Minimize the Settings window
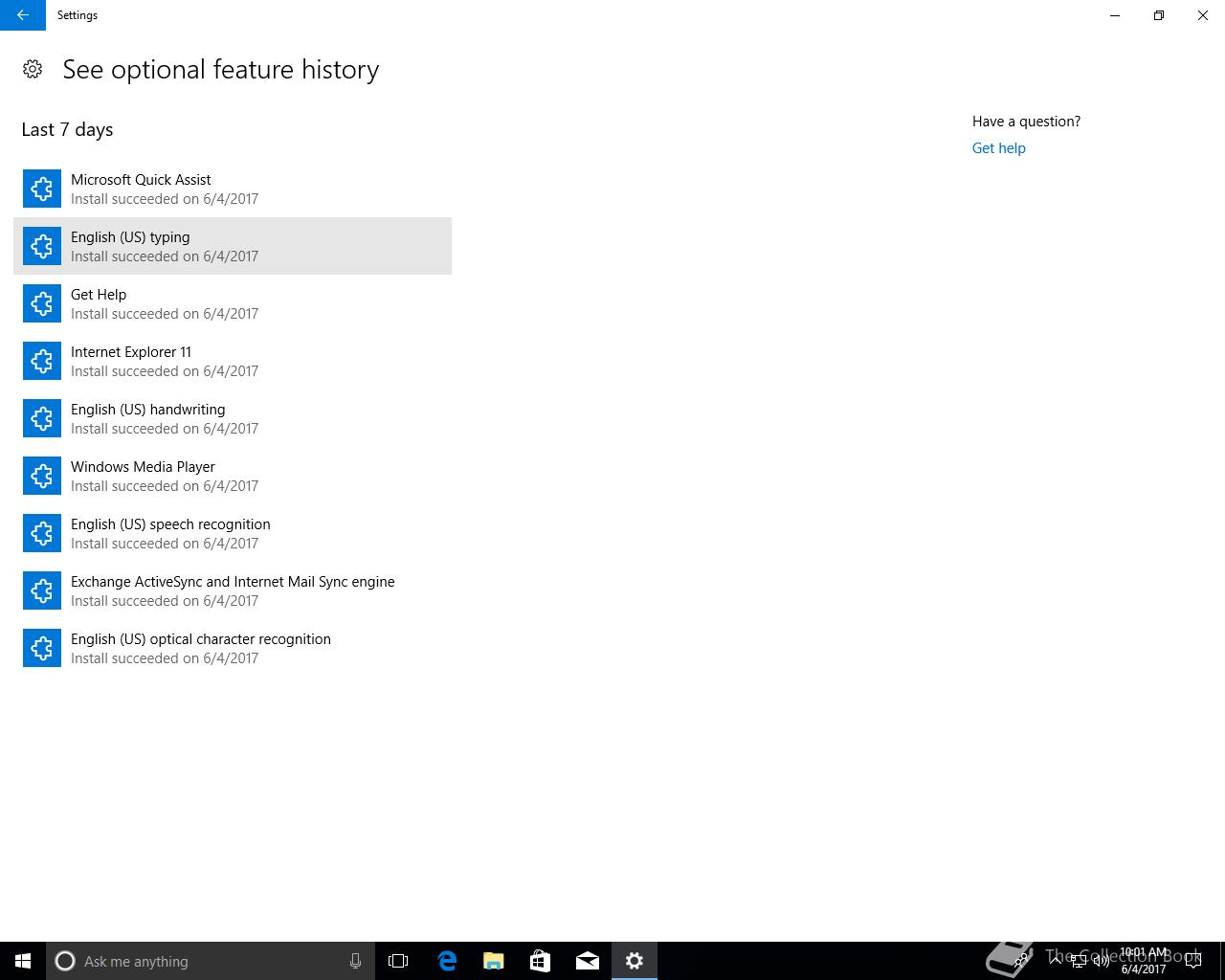 [1115, 15]
